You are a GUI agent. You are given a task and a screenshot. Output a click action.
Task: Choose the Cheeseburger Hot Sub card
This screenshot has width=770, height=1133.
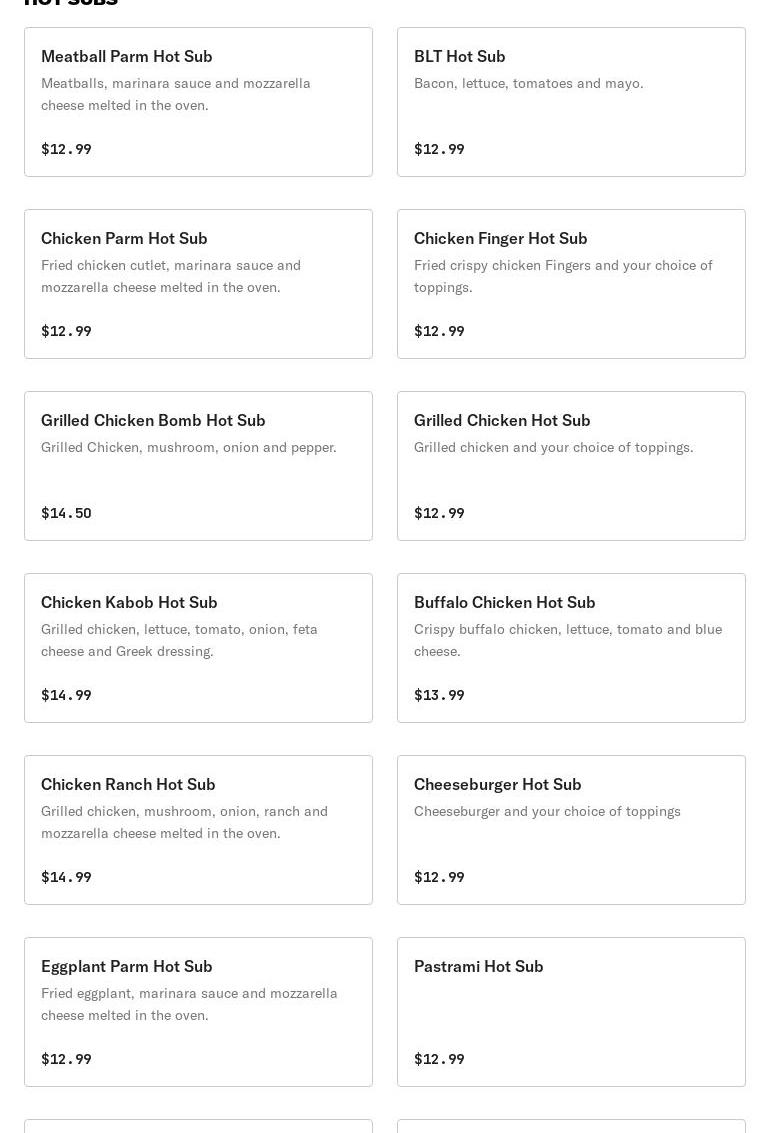(x=571, y=830)
